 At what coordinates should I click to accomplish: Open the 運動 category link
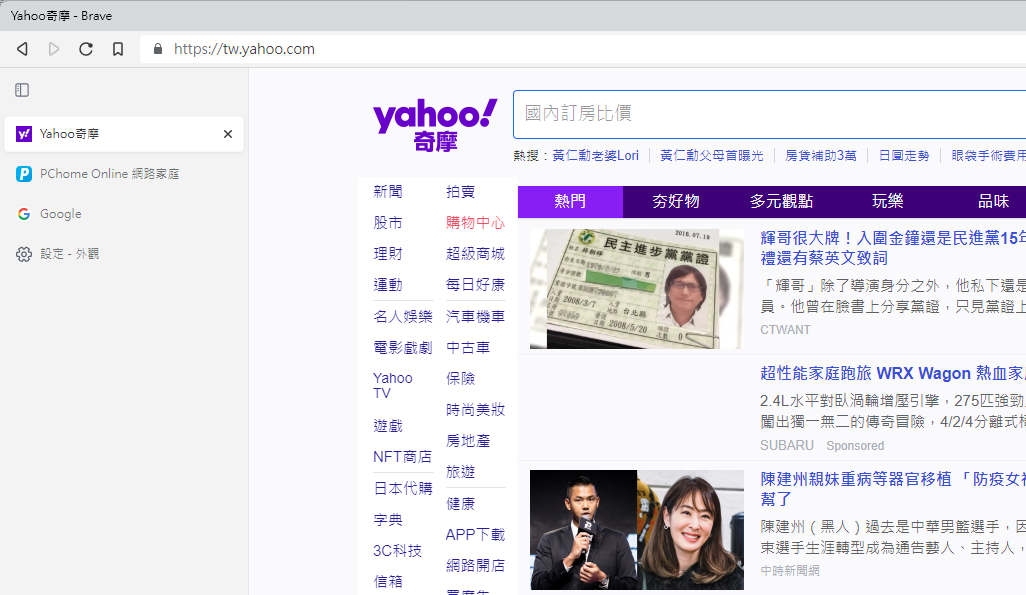click(388, 285)
